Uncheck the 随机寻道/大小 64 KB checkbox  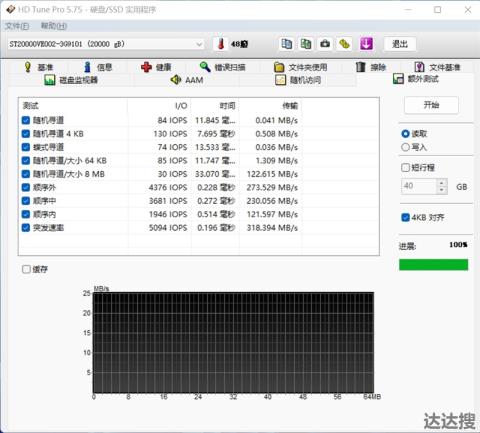pyautogui.click(x=26, y=161)
